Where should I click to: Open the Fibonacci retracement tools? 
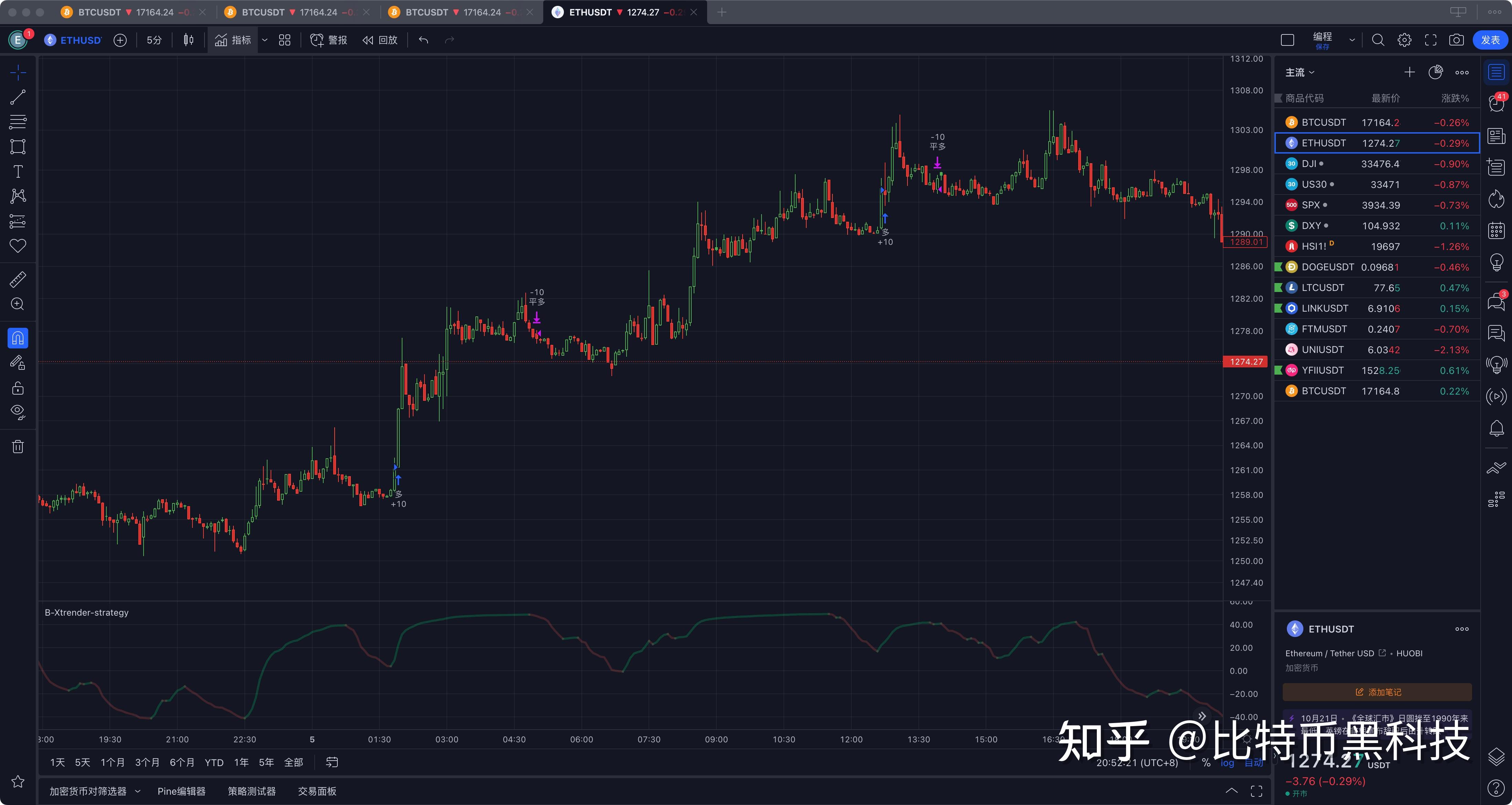coord(18,122)
